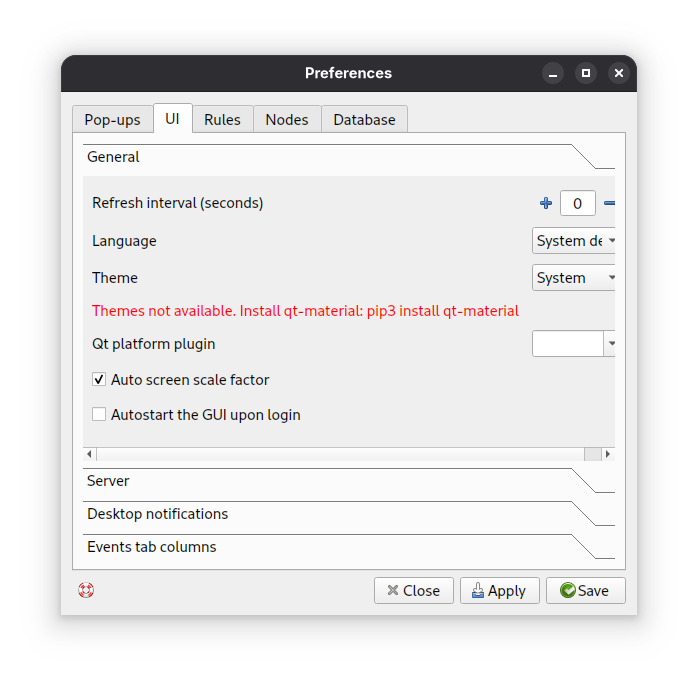This screenshot has height=682, width=698.
Task: Uncheck Auto screen scale factor
Action: (99, 379)
